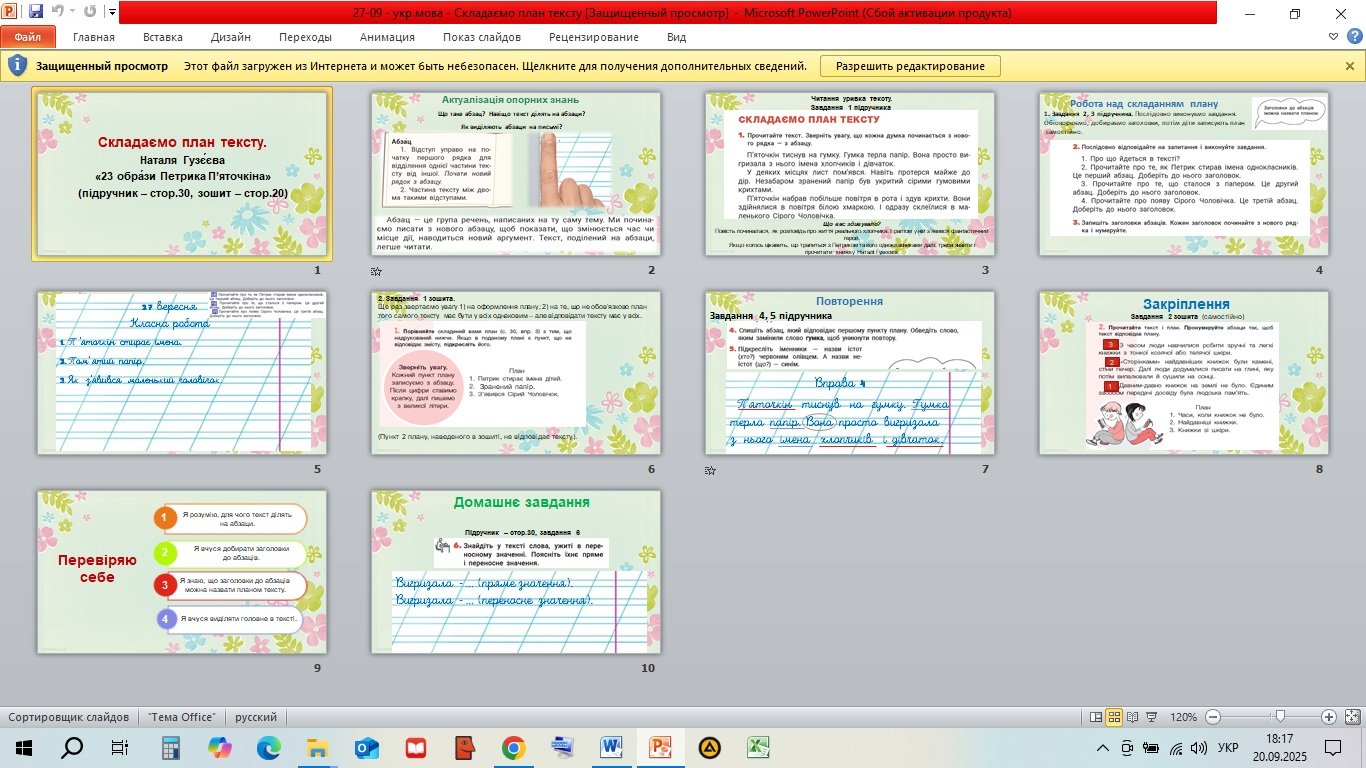
Task: Start slideshow from status bar icon
Action: [1150, 717]
